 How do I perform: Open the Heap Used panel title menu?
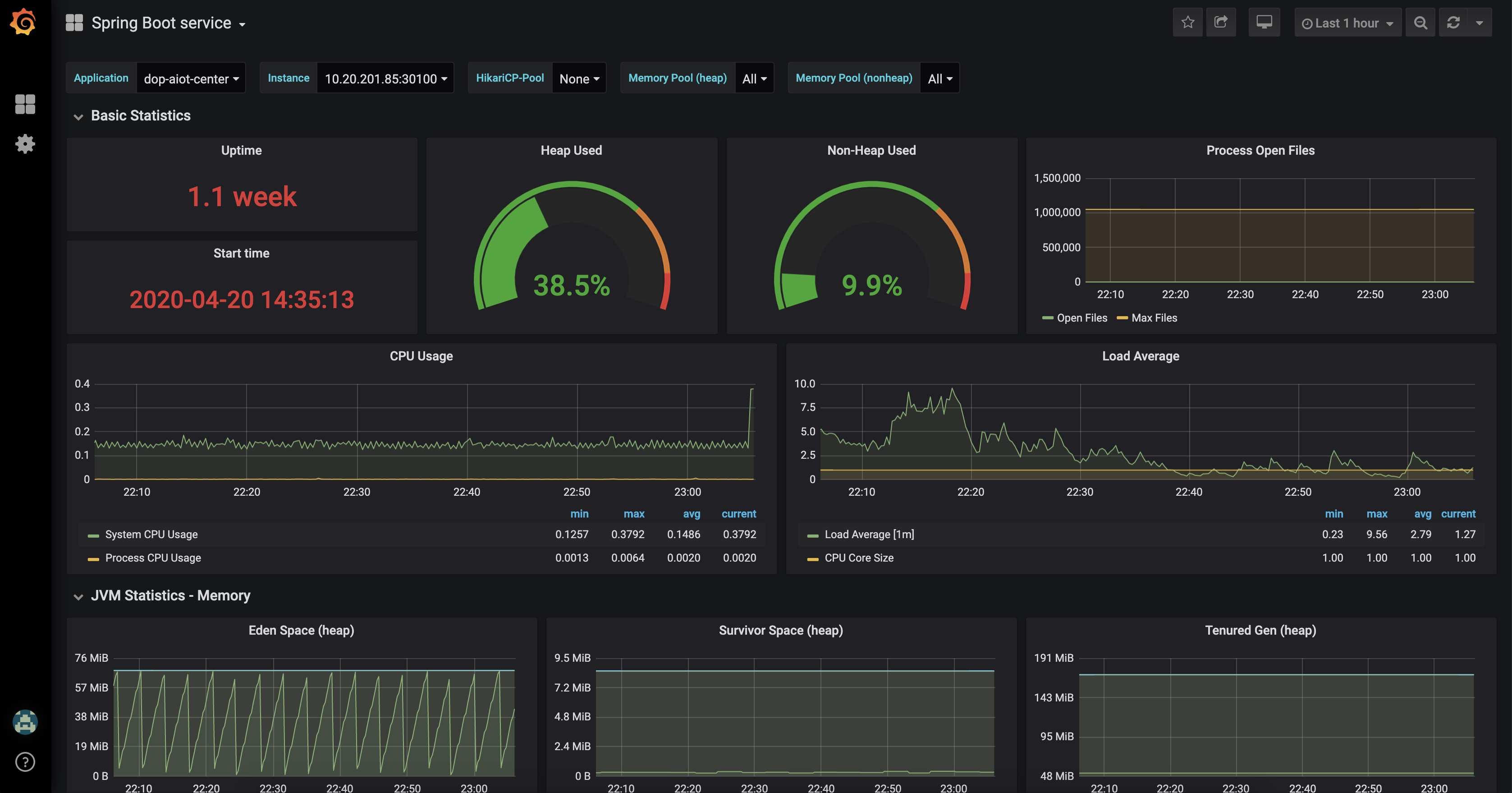point(571,150)
